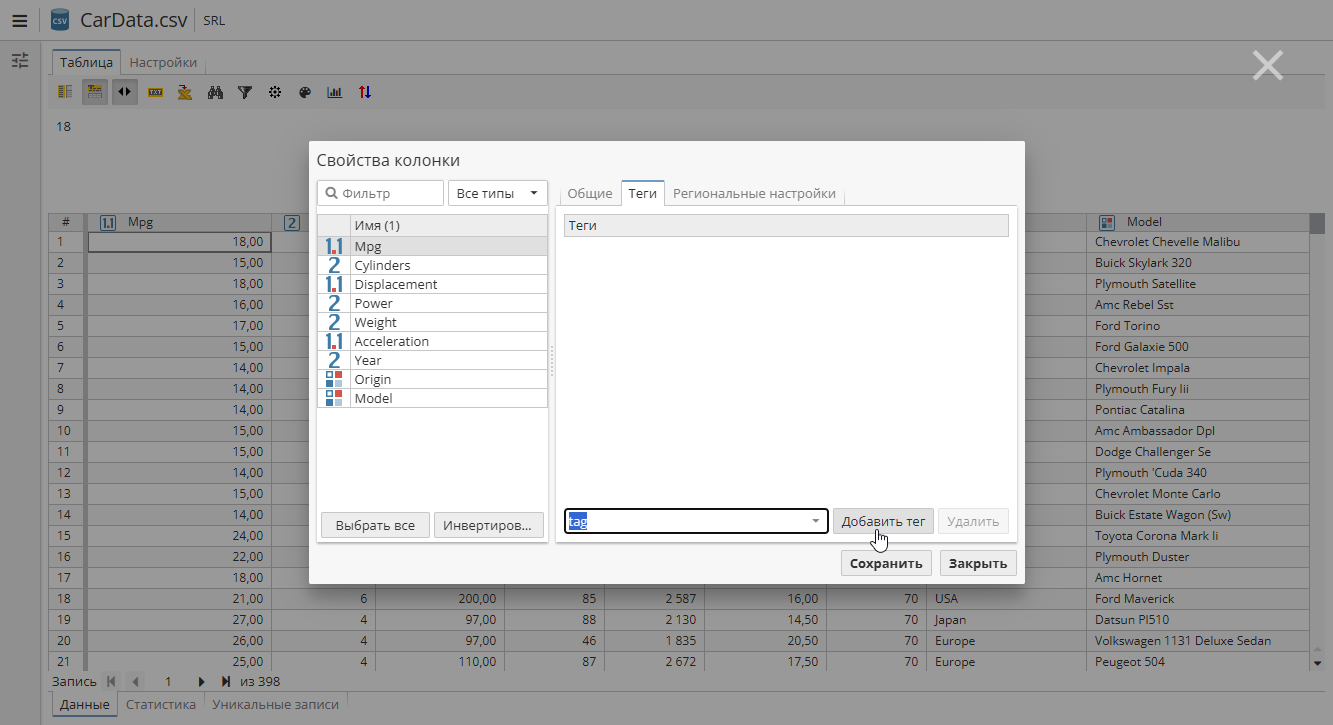Close the overlay with the large X
1333x725 pixels.
coord(1267,65)
